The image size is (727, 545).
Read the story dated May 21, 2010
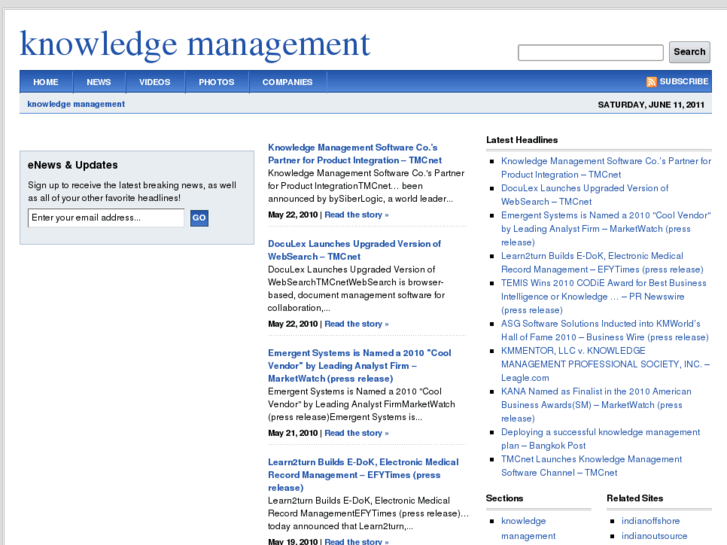click(357, 433)
